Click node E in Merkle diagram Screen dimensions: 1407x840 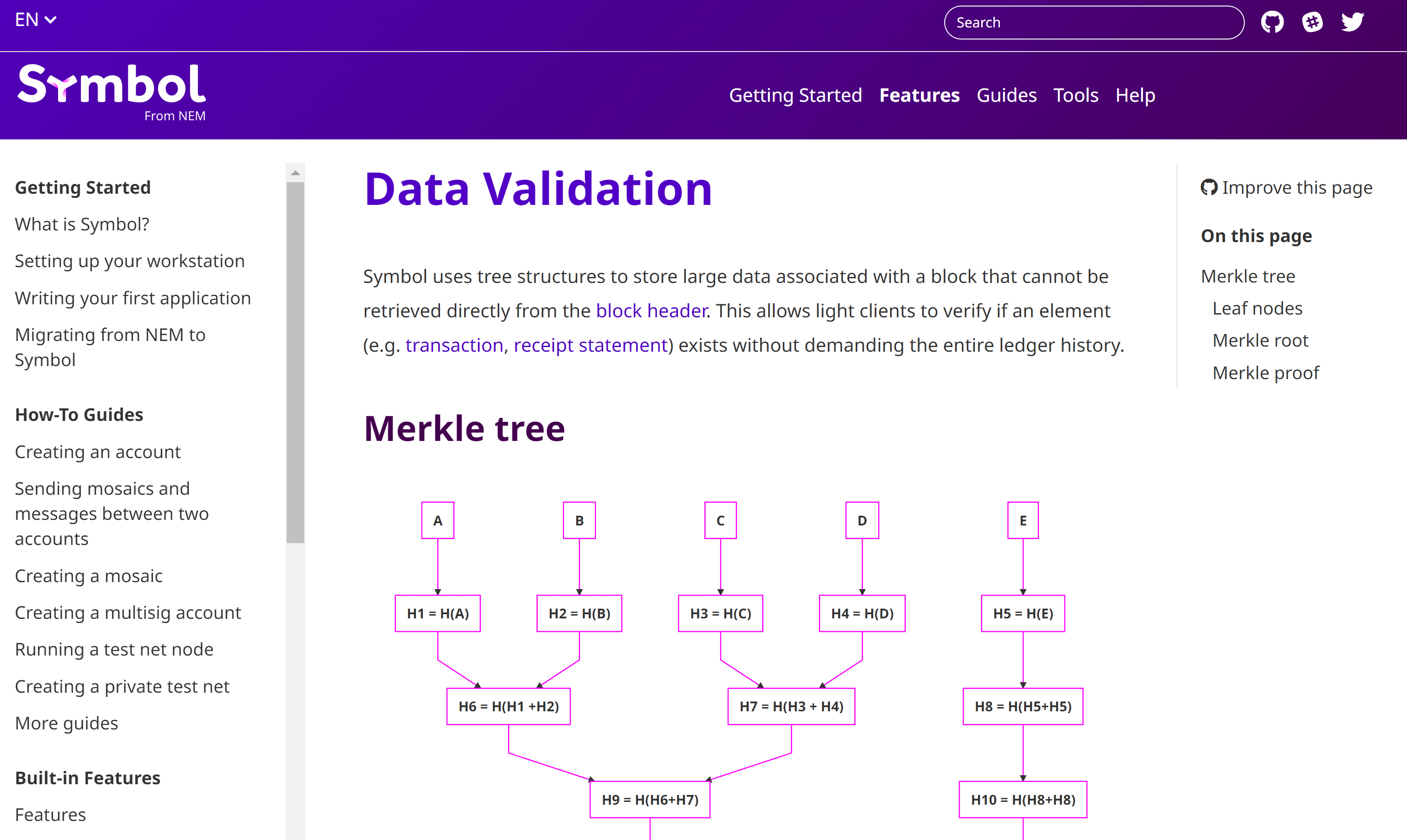pos(1023,520)
